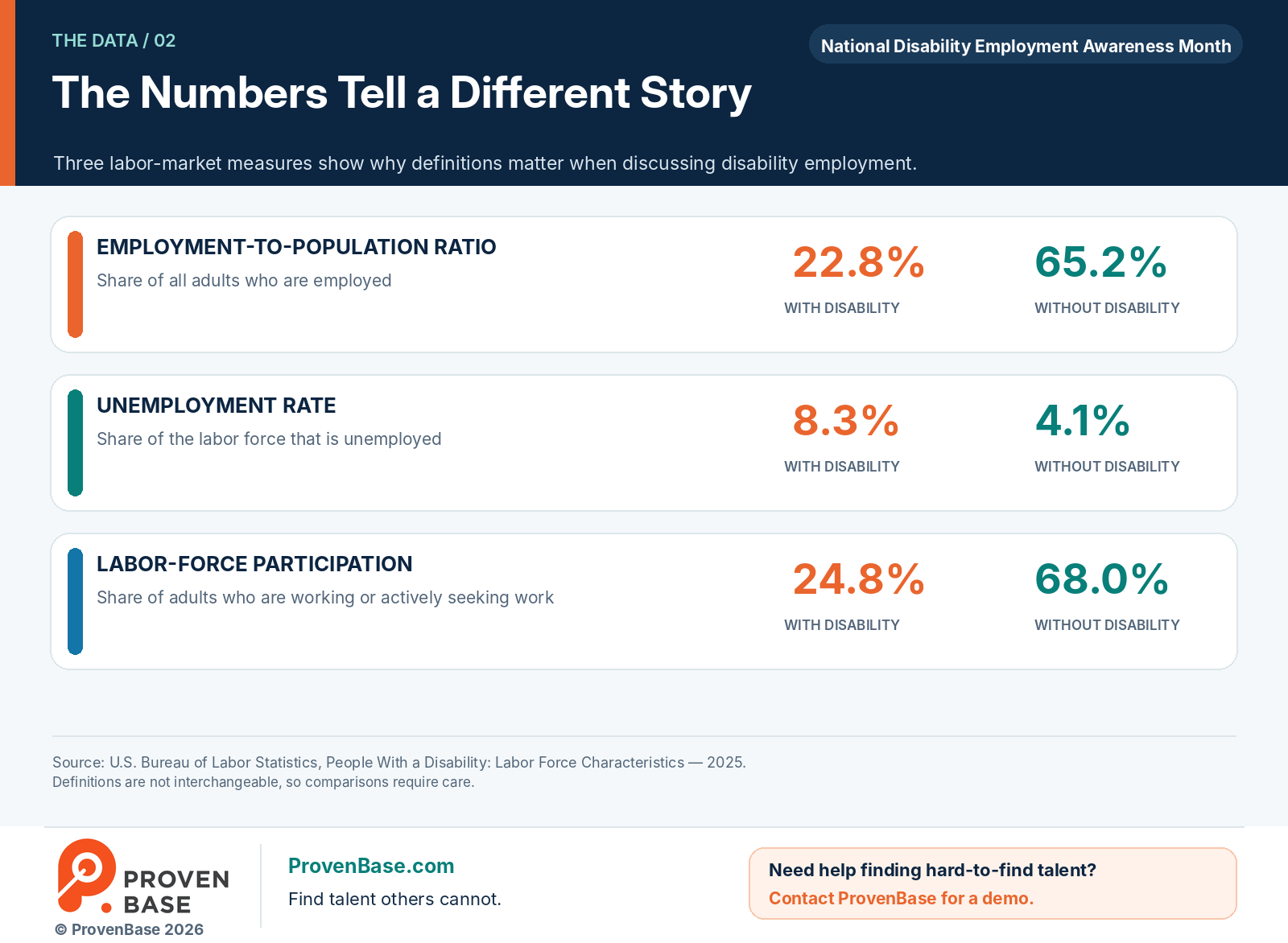Click 'WITHOUT DISABILITY' label under 68.0%

point(1107,625)
